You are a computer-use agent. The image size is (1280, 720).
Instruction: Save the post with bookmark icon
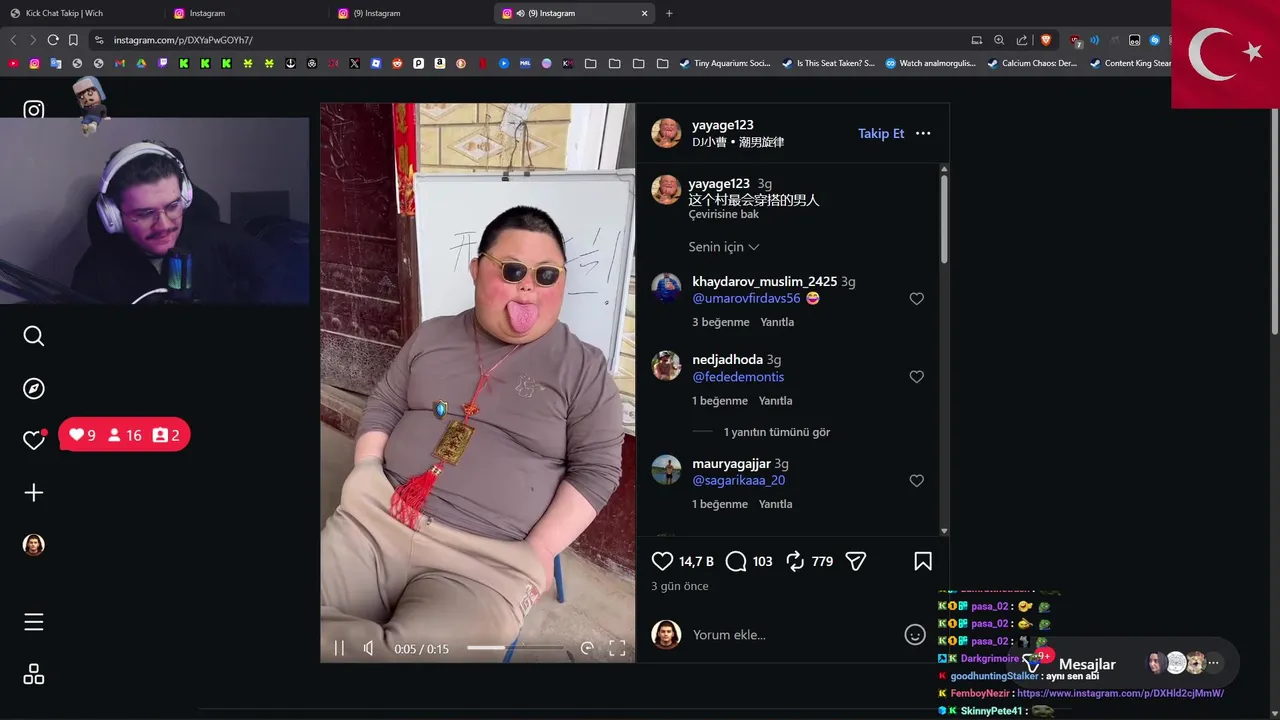pos(923,562)
